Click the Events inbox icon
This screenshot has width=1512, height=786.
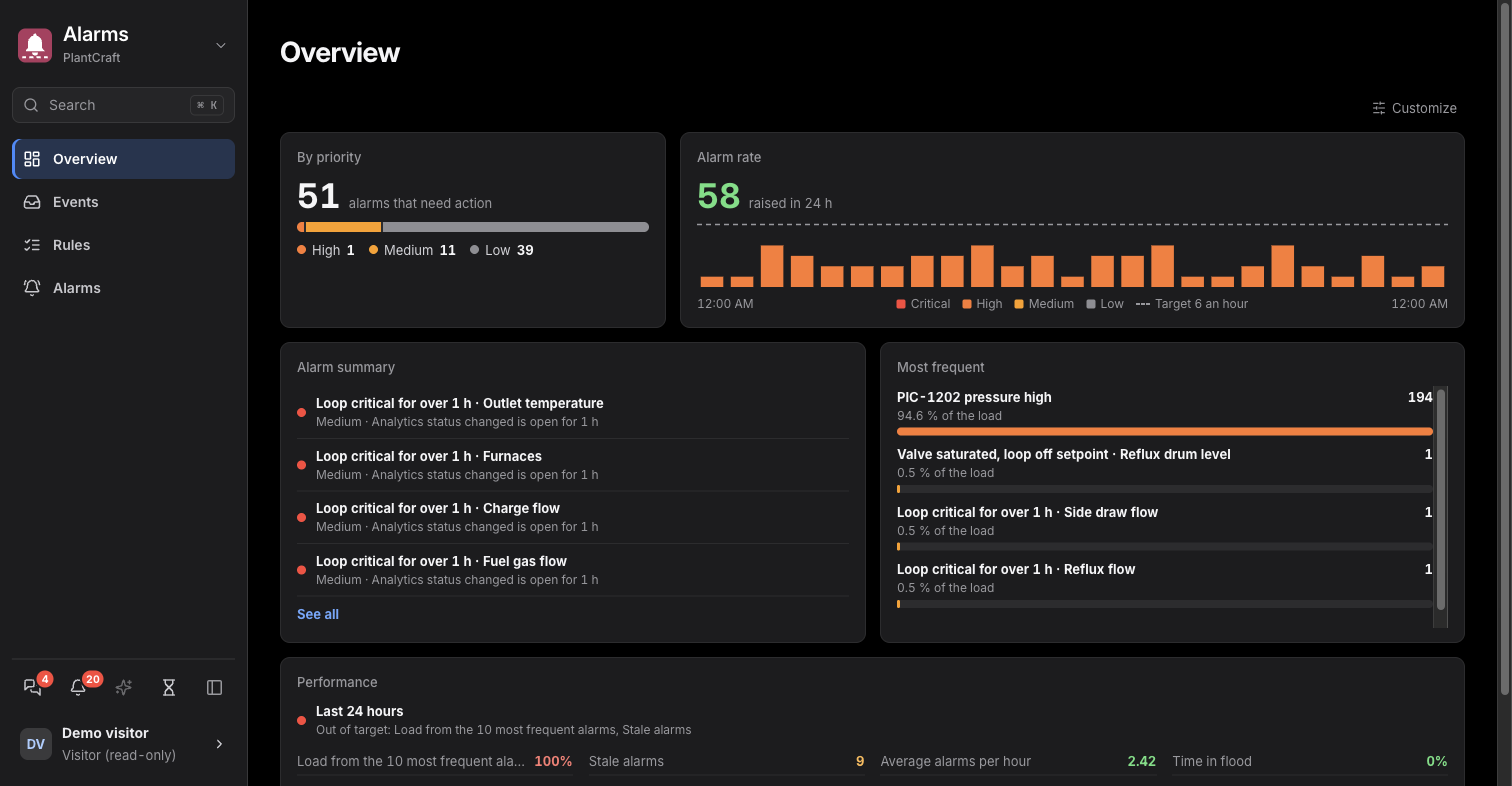[x=32, y=202]
